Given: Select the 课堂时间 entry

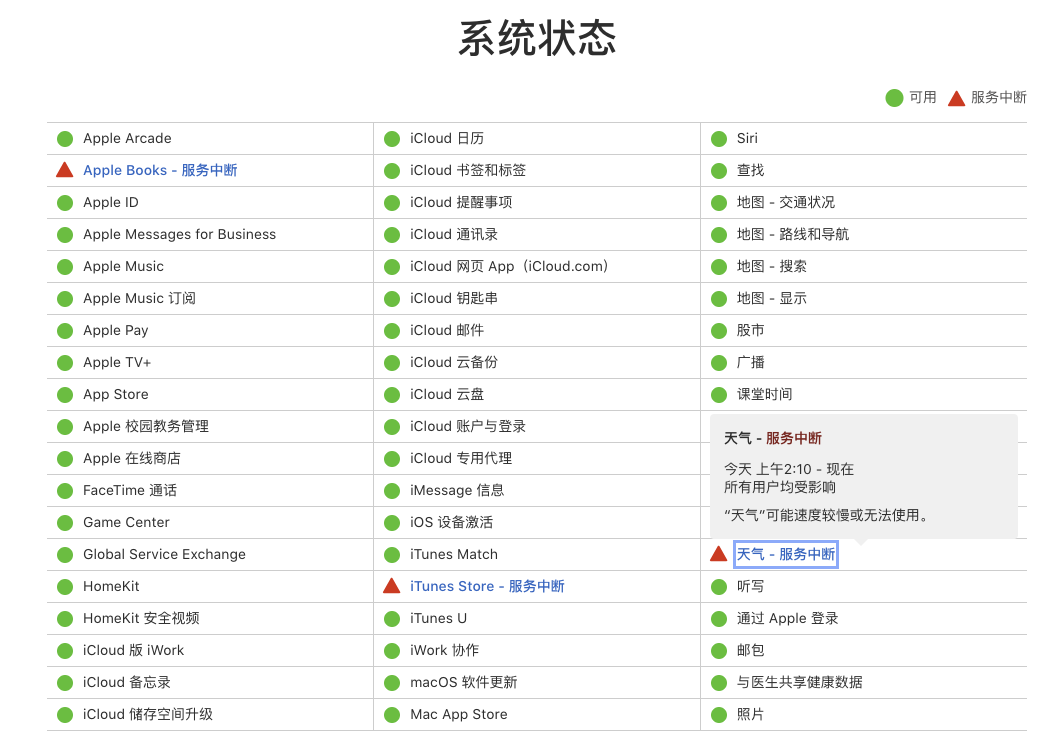Looking at the screenshot, I should (765, 395).
